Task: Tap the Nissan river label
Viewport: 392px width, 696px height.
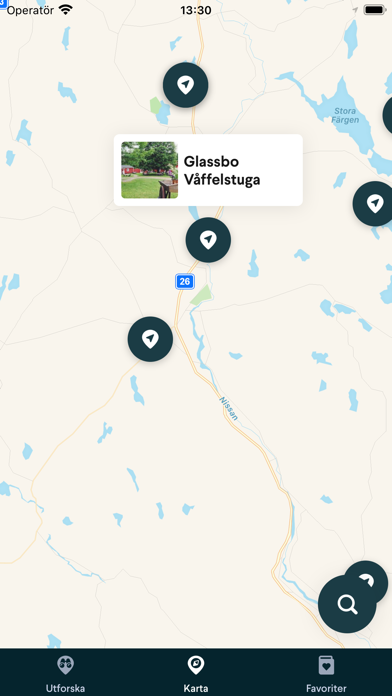Action: [x=229, y=408]
